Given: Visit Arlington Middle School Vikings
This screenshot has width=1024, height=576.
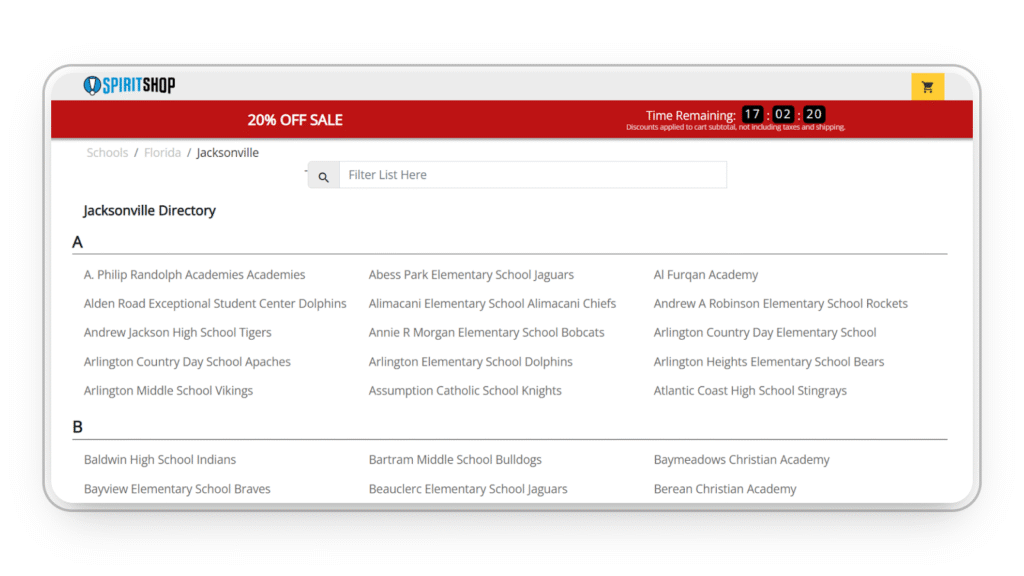Looking at the screenshot, I should point(168,391).
